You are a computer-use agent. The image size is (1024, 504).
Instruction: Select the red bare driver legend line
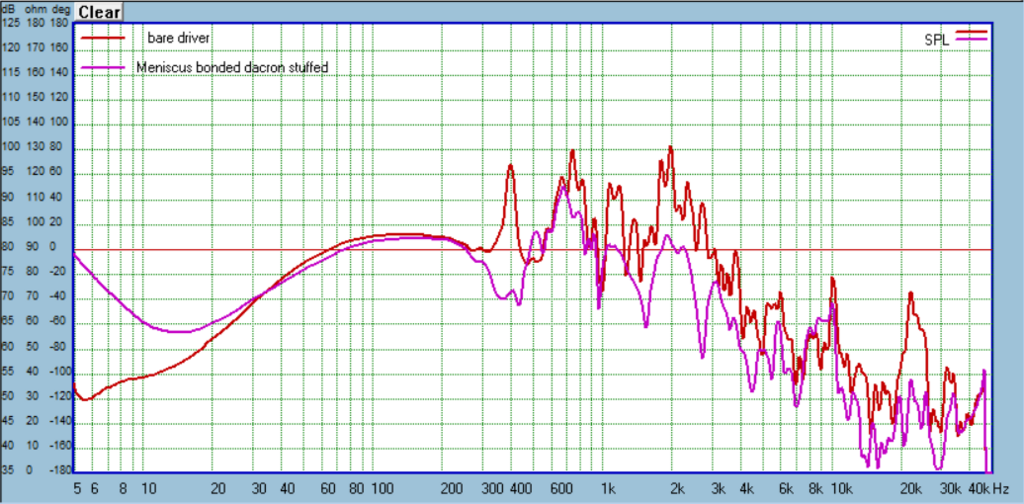pyautogui.click(x=103, y=38)
